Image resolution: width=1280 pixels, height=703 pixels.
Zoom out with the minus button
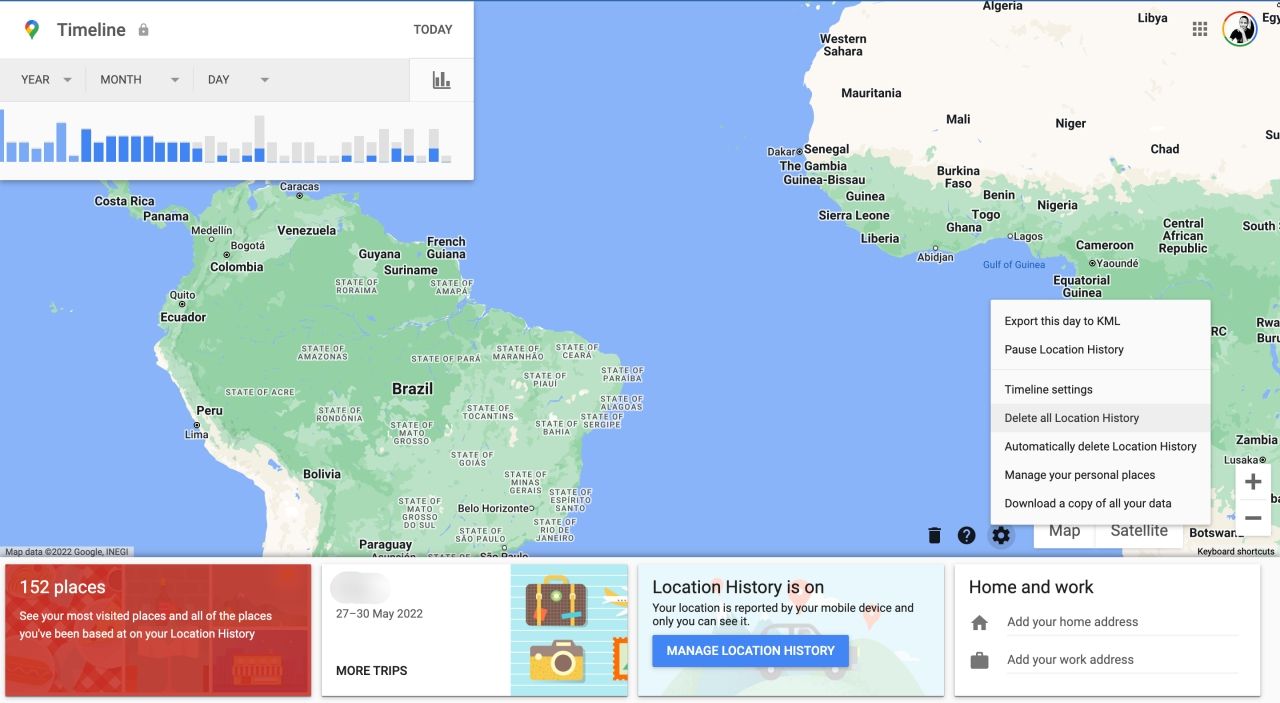click(x=1253, y=518)
